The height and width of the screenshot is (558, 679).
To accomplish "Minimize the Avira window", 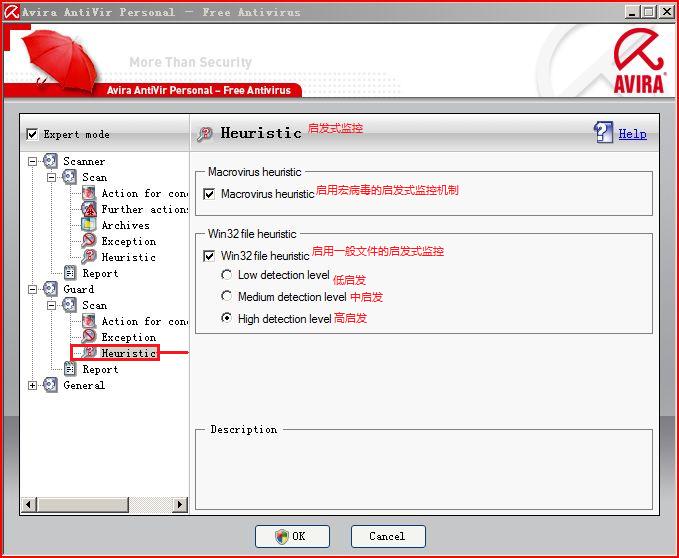I will (x=632, y=12).
